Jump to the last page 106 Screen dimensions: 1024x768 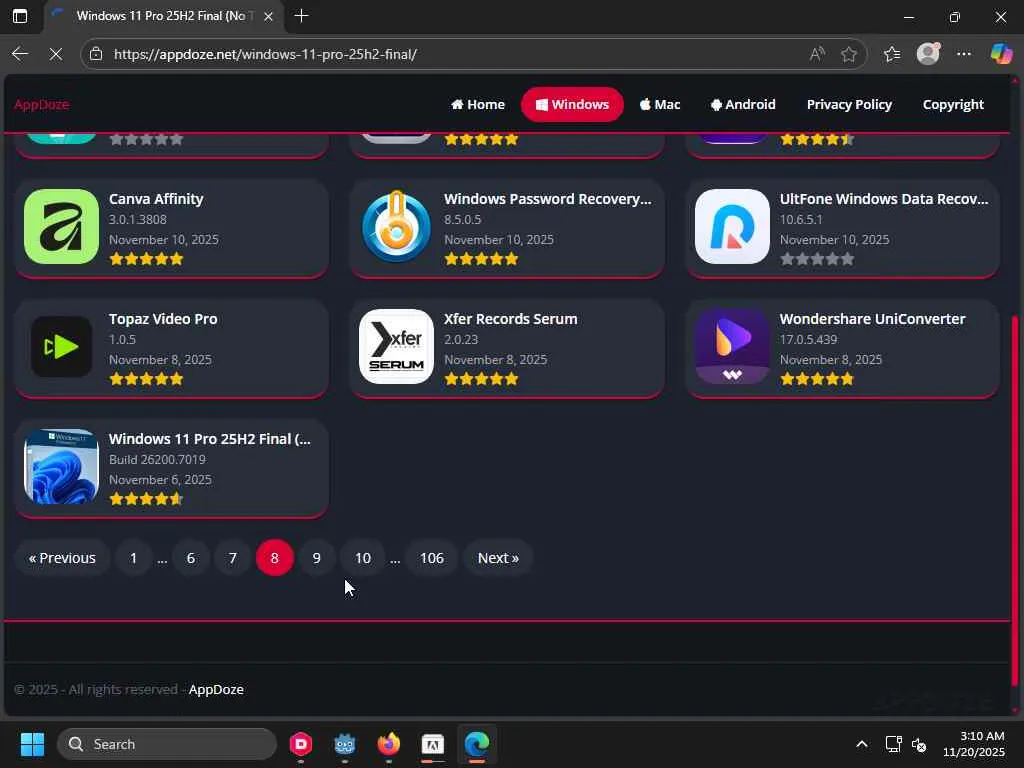click(x=432, y=558)
